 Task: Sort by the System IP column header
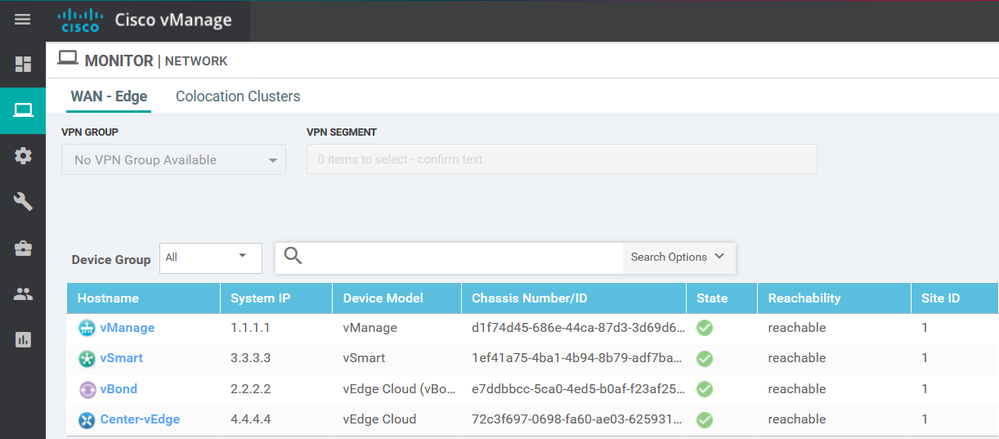277,298
